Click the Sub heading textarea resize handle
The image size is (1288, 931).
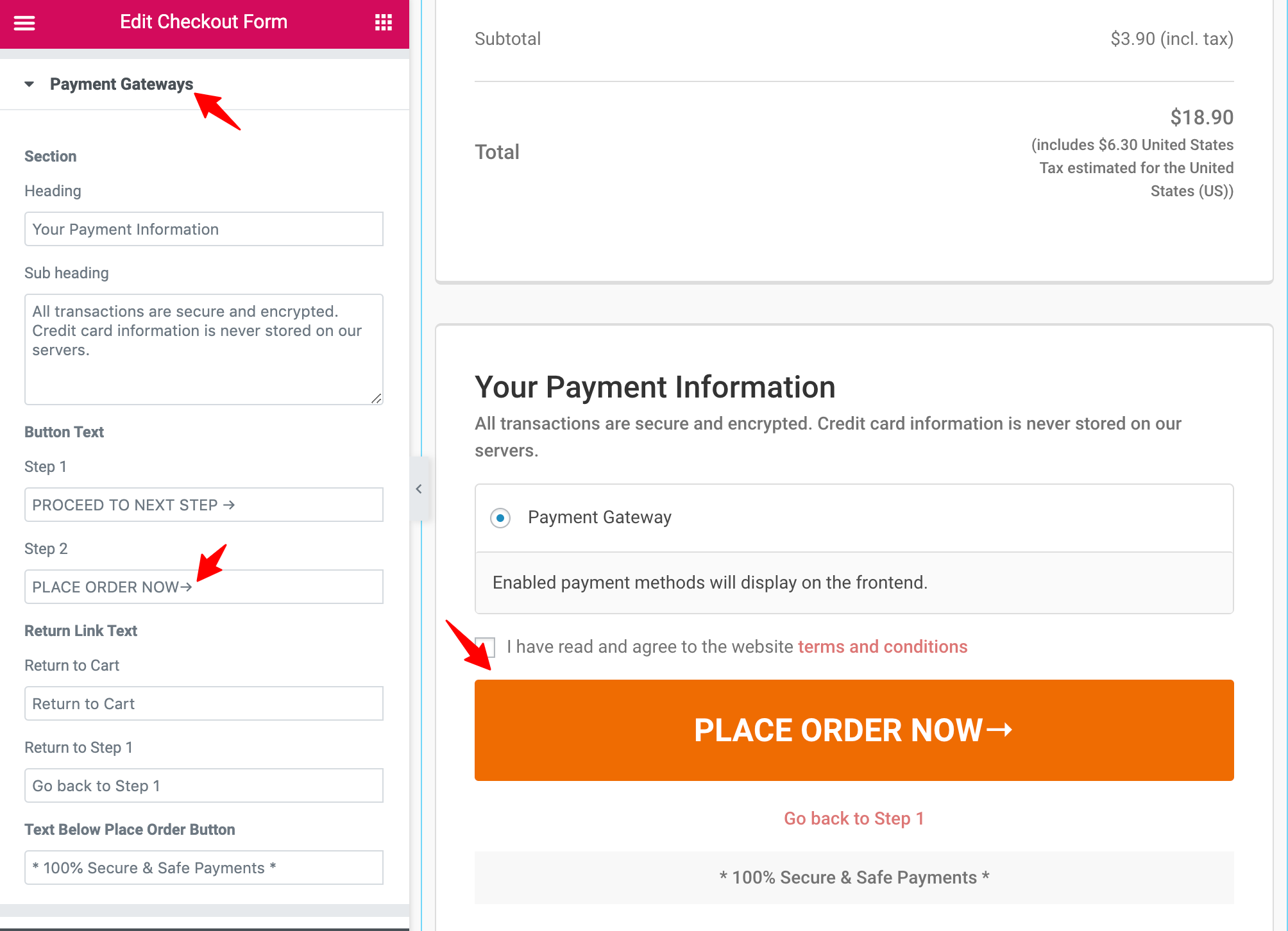tap(377, 398)
